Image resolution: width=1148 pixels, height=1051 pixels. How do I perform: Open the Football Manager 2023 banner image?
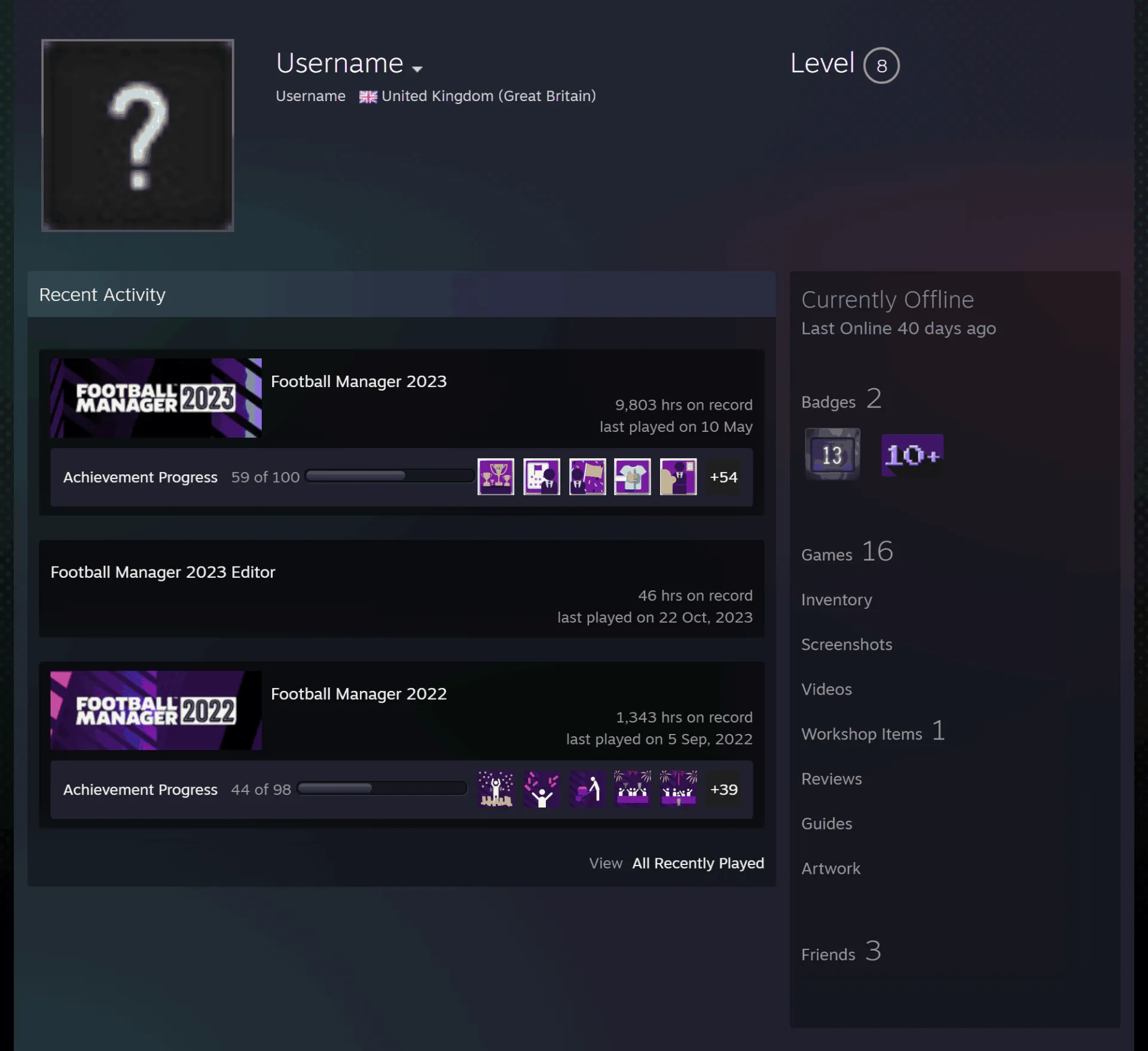click(156, 398)
